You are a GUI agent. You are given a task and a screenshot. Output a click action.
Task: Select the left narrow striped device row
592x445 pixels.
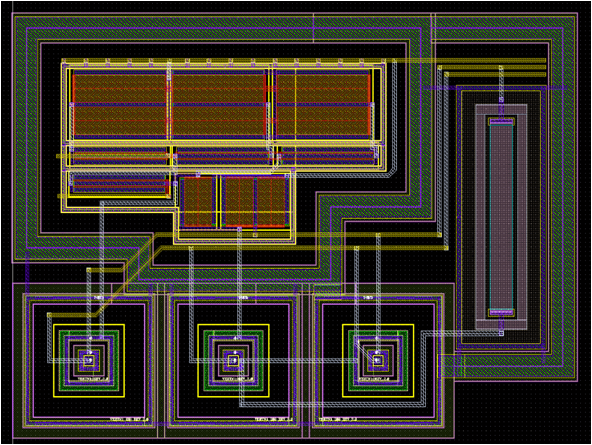[119, 156]
